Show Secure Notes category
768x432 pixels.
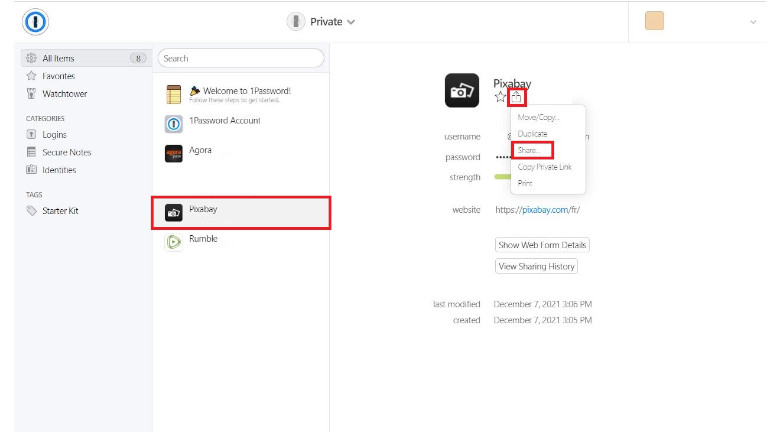pos(67,152)
